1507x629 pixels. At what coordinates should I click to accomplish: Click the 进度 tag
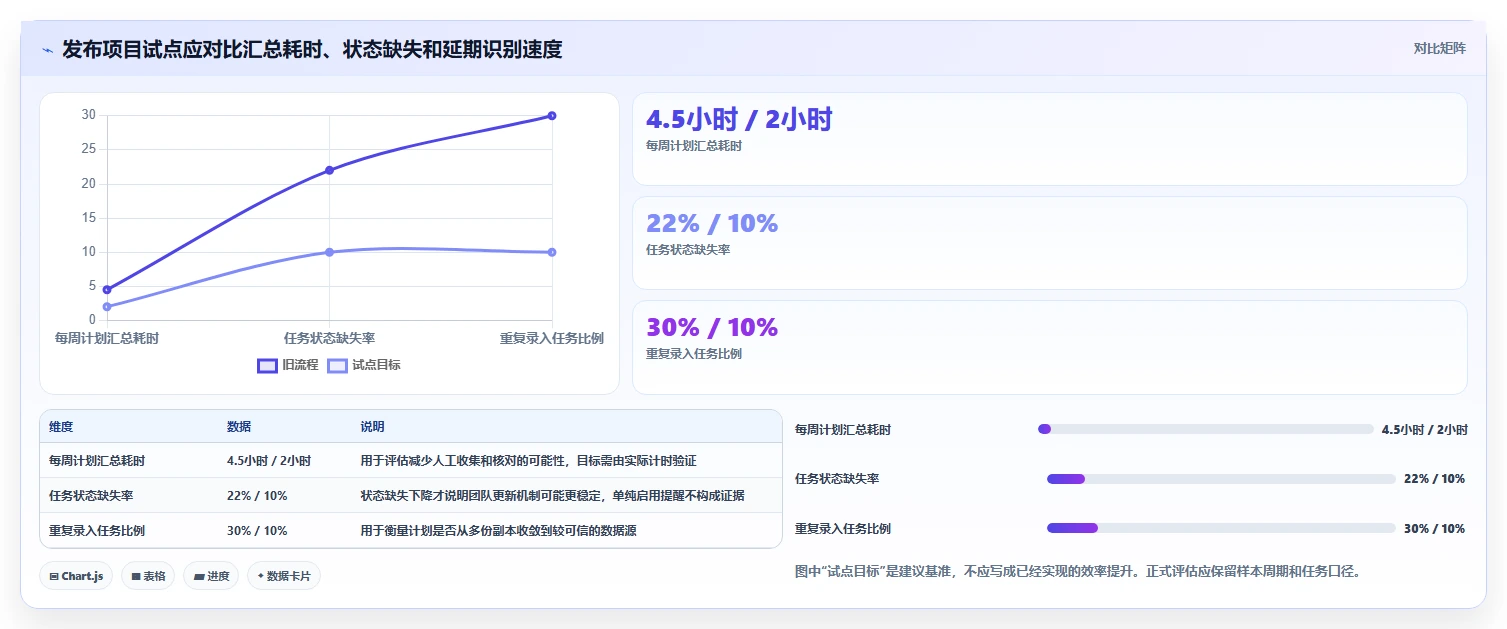[211, 576]
